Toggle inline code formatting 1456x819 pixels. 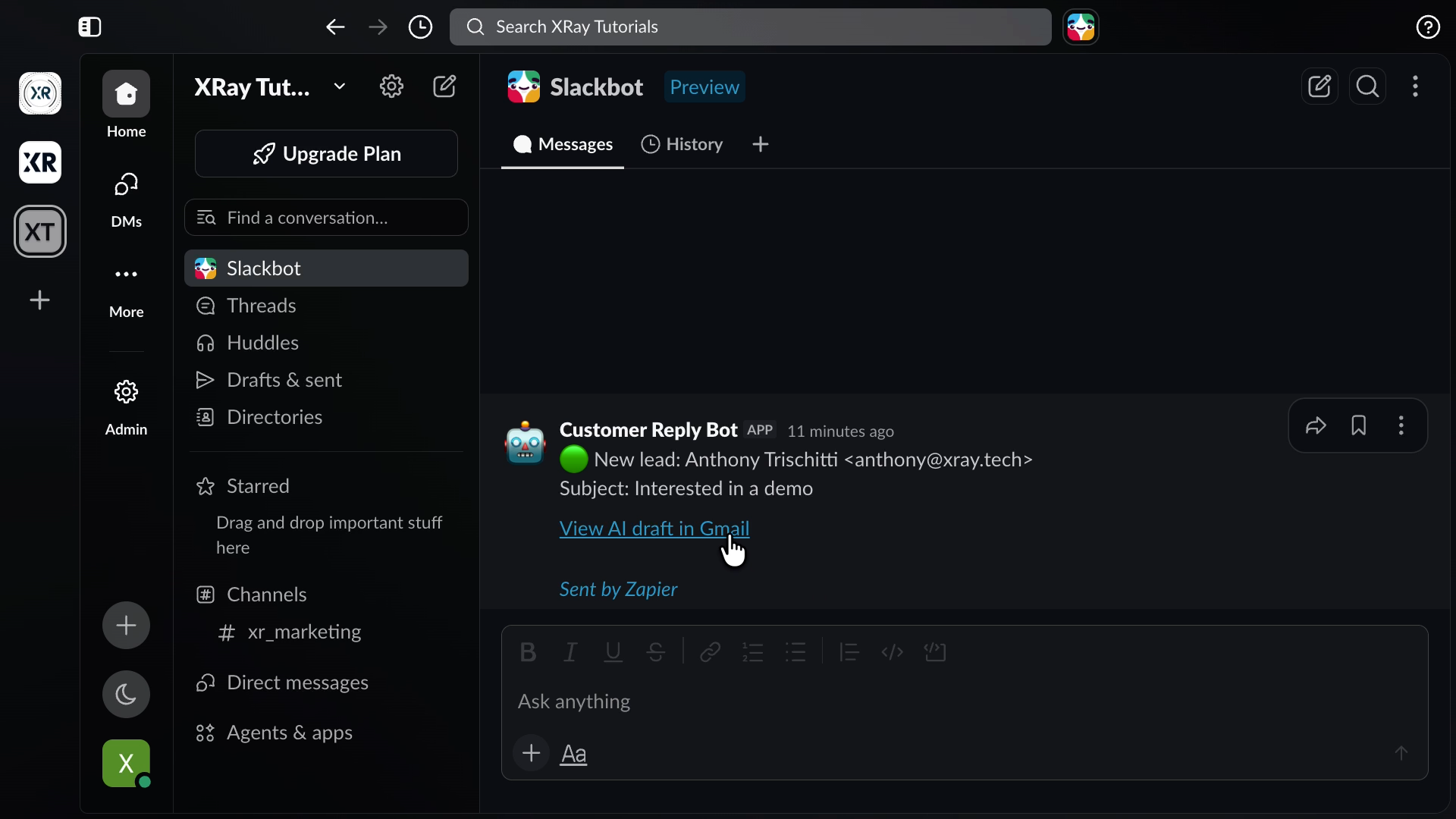[x=892, y=652]
